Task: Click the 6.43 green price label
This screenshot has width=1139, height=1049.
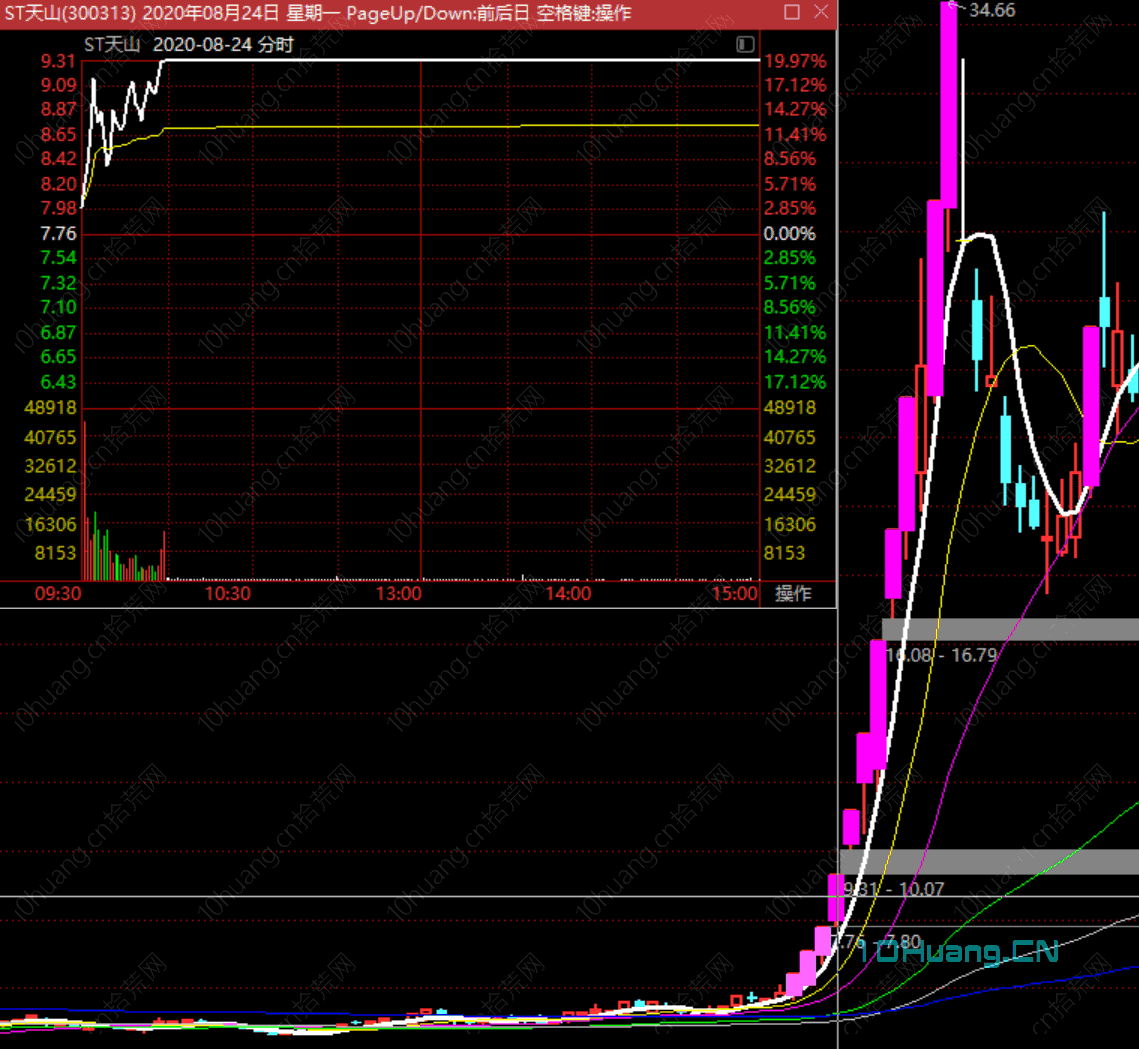Action: [58, 381]
